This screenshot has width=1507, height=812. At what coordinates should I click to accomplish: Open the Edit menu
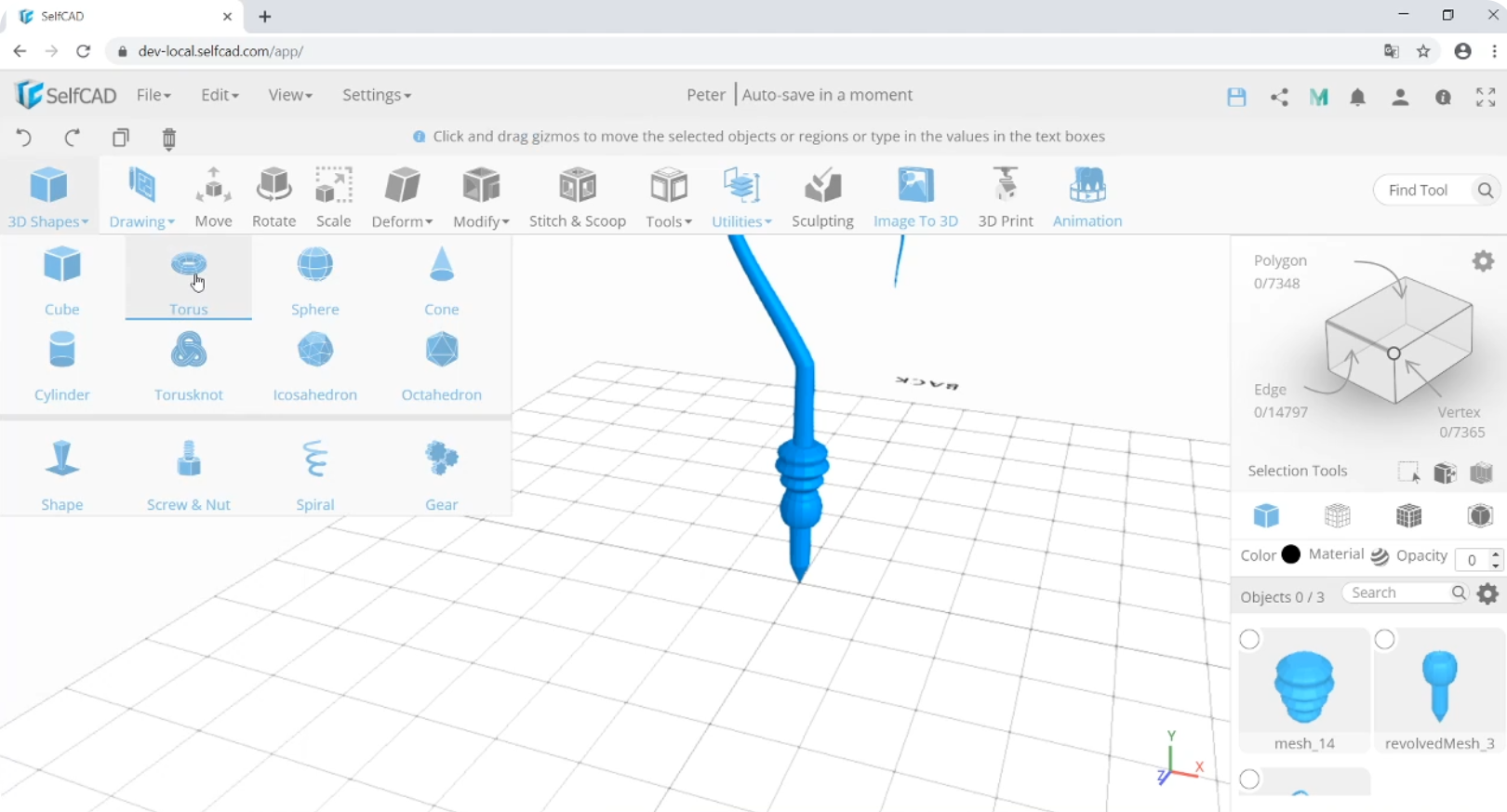pyautogui.click(x=220, y=95)
